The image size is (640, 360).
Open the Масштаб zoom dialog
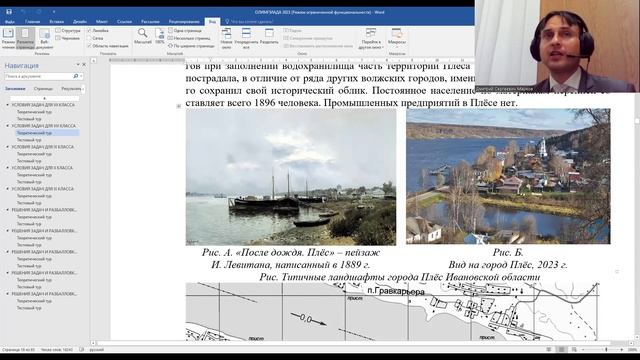pos(142,36)
